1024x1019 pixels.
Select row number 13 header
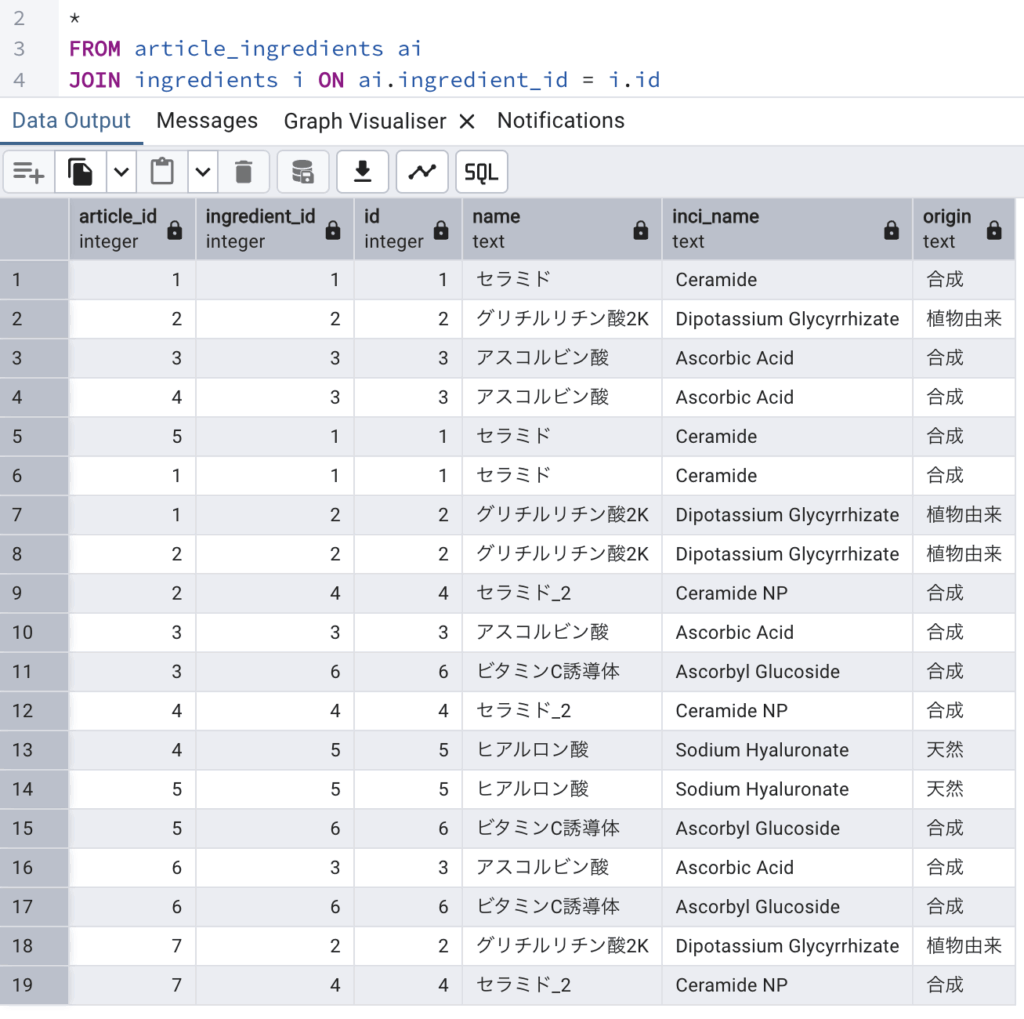(x=34, y=750)
